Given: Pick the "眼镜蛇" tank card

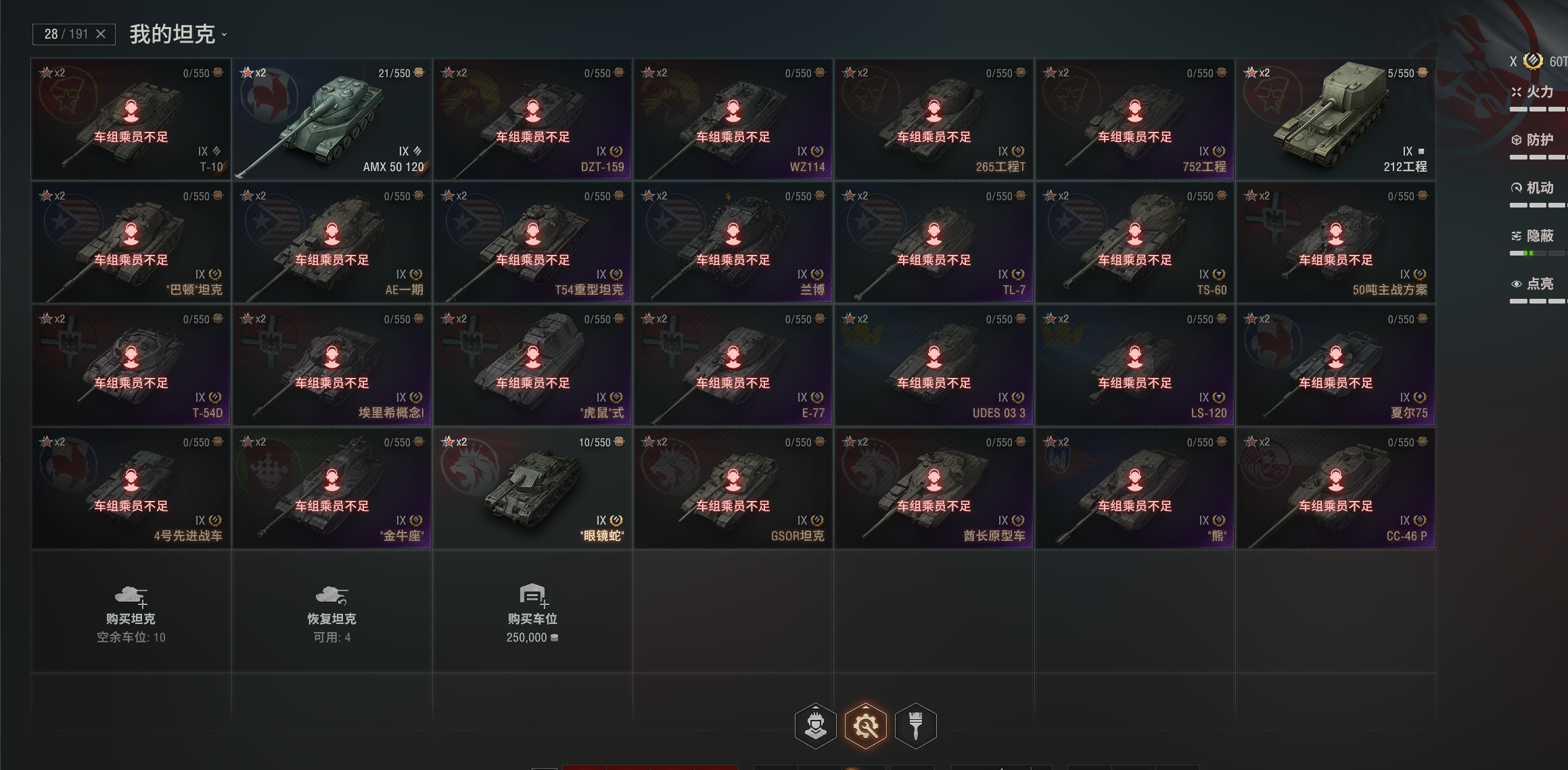Looking at the screenshot, I should [533, 488].
